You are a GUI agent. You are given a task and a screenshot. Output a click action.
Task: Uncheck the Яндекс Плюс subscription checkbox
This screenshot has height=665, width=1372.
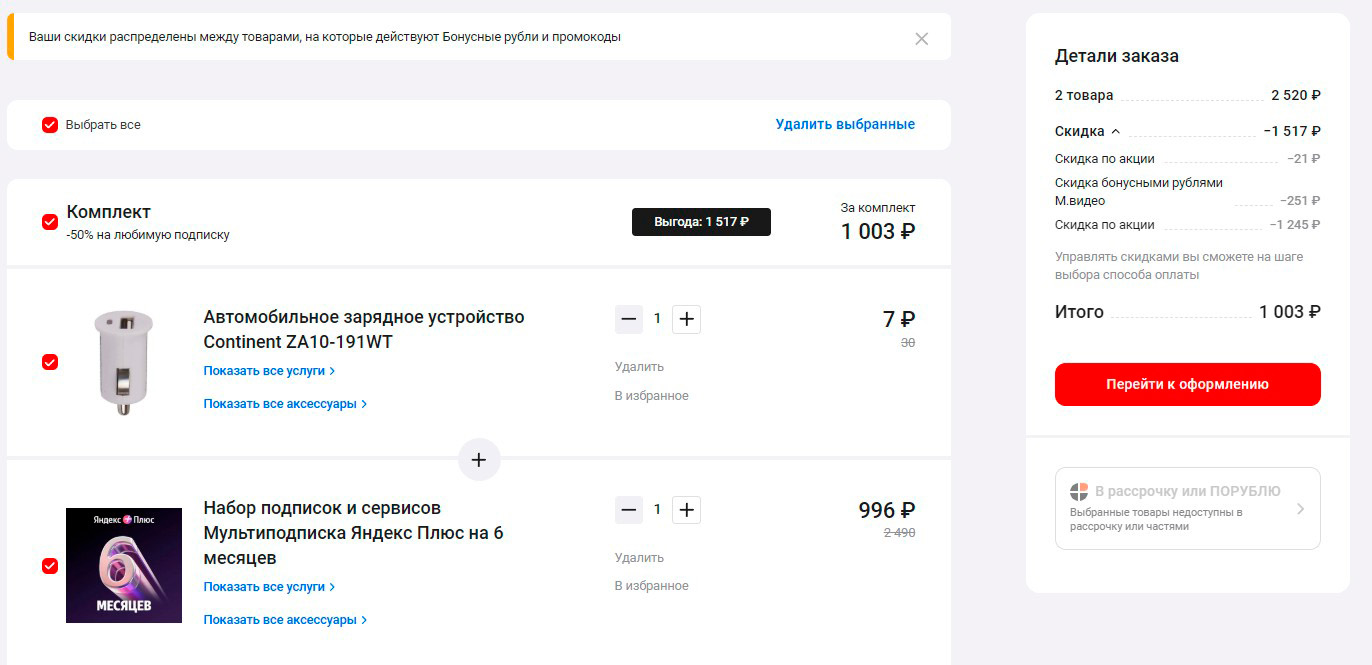[50, 566]
